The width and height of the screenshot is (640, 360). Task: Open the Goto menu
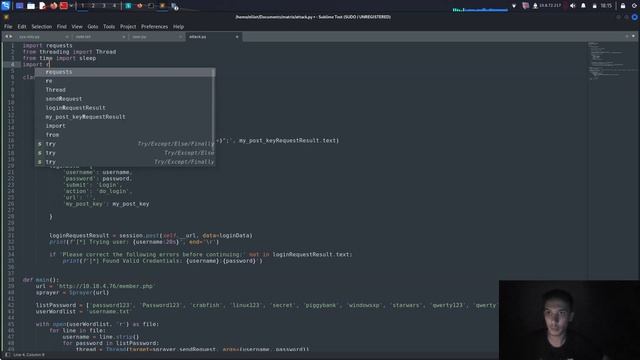(x=93, y=27)
